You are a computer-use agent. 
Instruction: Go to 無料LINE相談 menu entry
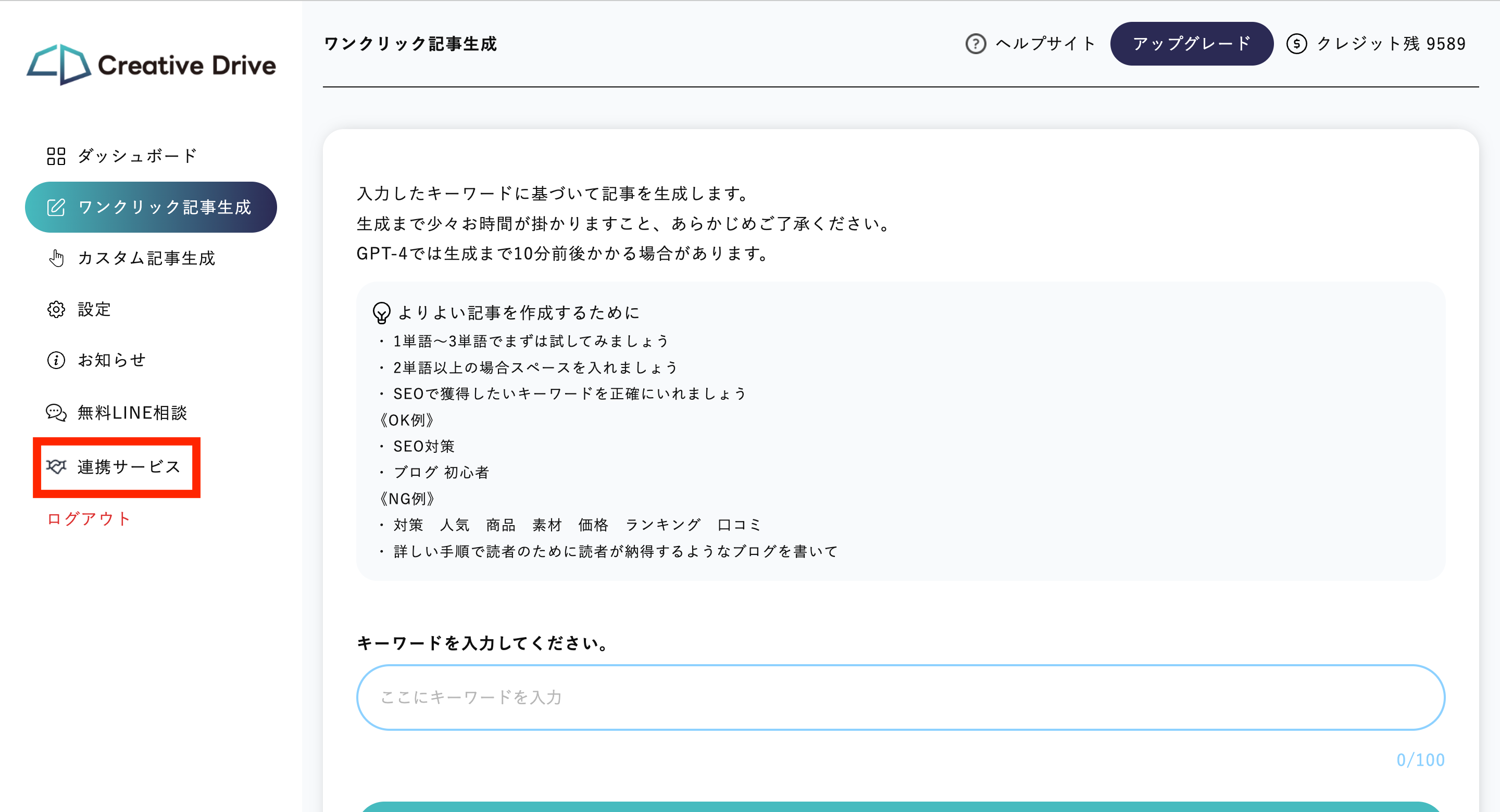point(132,413)
